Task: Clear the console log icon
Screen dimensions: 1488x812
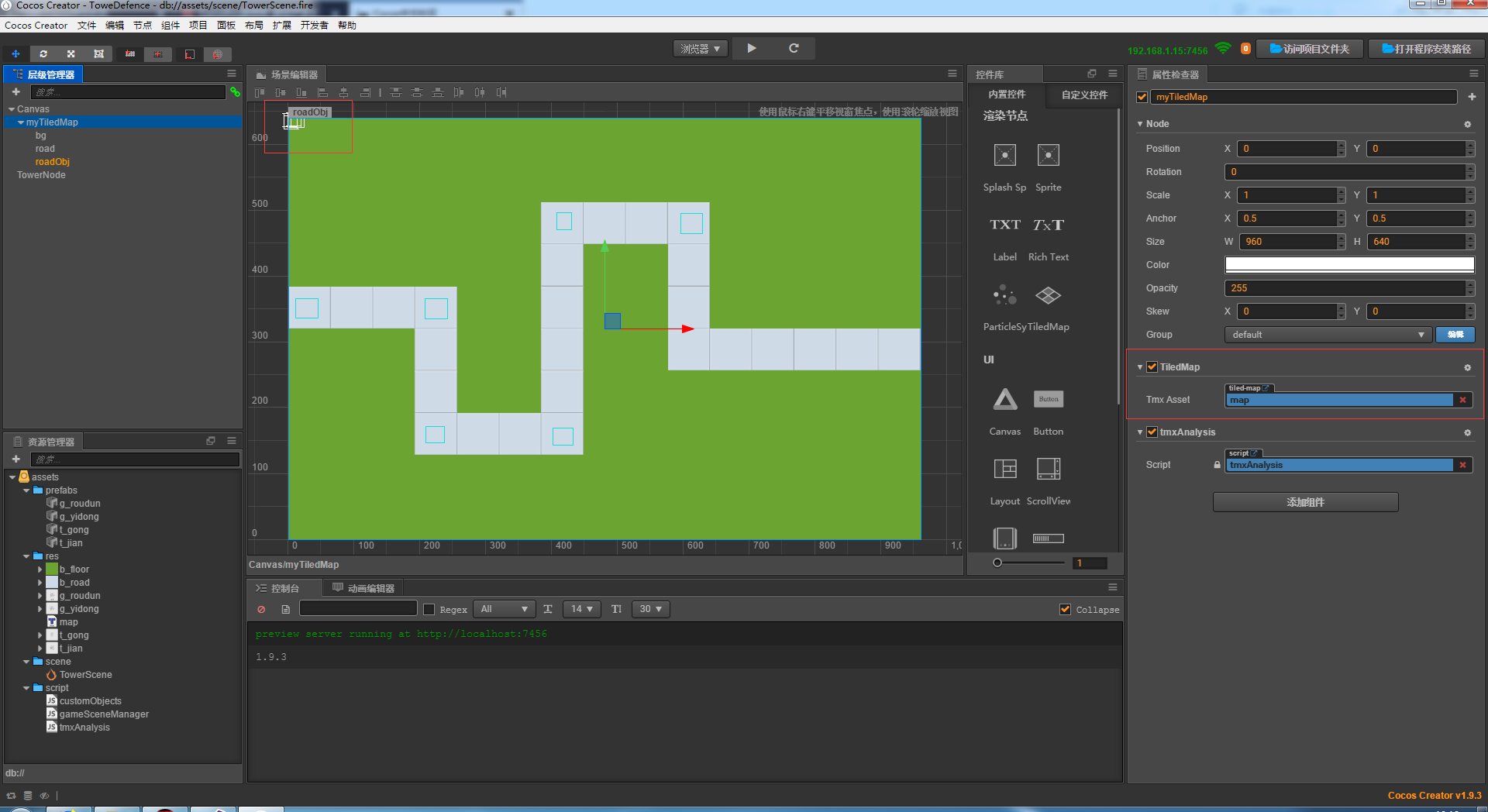Action: (261, 610)
